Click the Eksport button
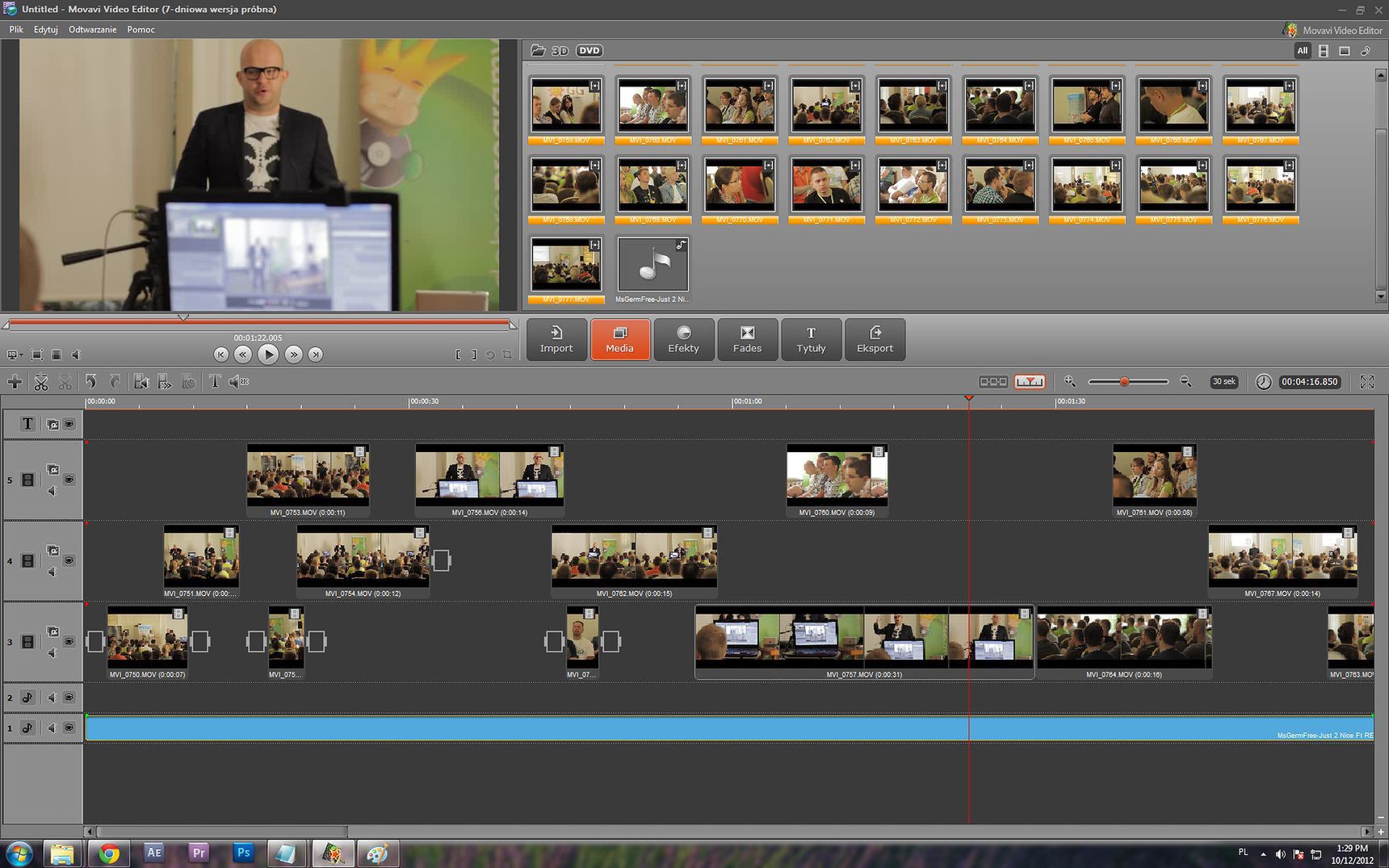The height and width of the screenshot is (868, 1389). pos(875,339)
